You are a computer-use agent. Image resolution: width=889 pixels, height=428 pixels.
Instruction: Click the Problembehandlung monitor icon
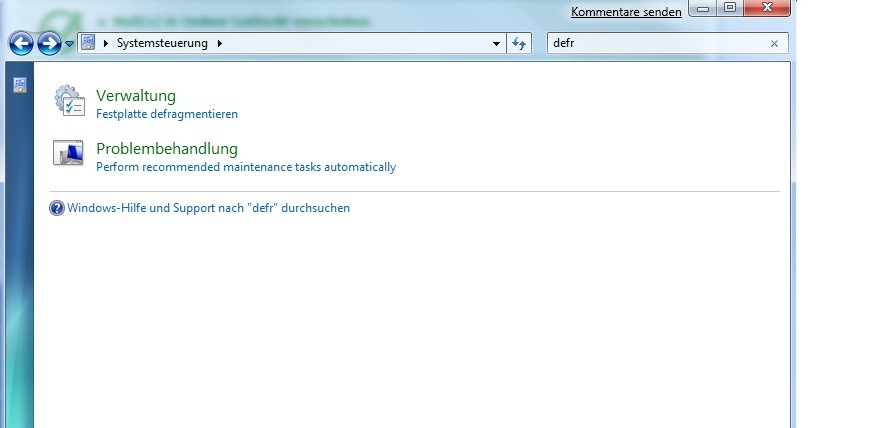[68, 153]
